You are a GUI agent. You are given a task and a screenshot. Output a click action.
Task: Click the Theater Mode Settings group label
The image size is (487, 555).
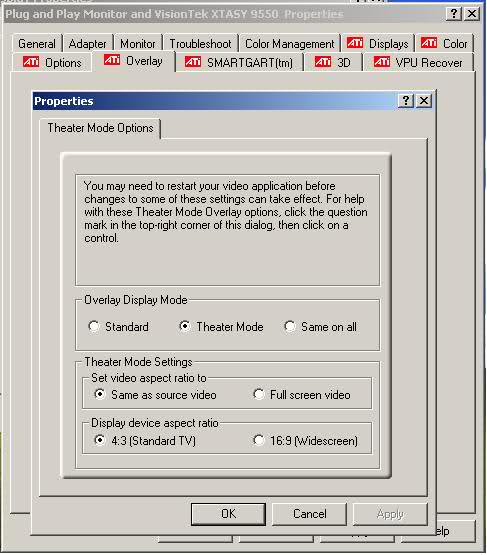138,362
